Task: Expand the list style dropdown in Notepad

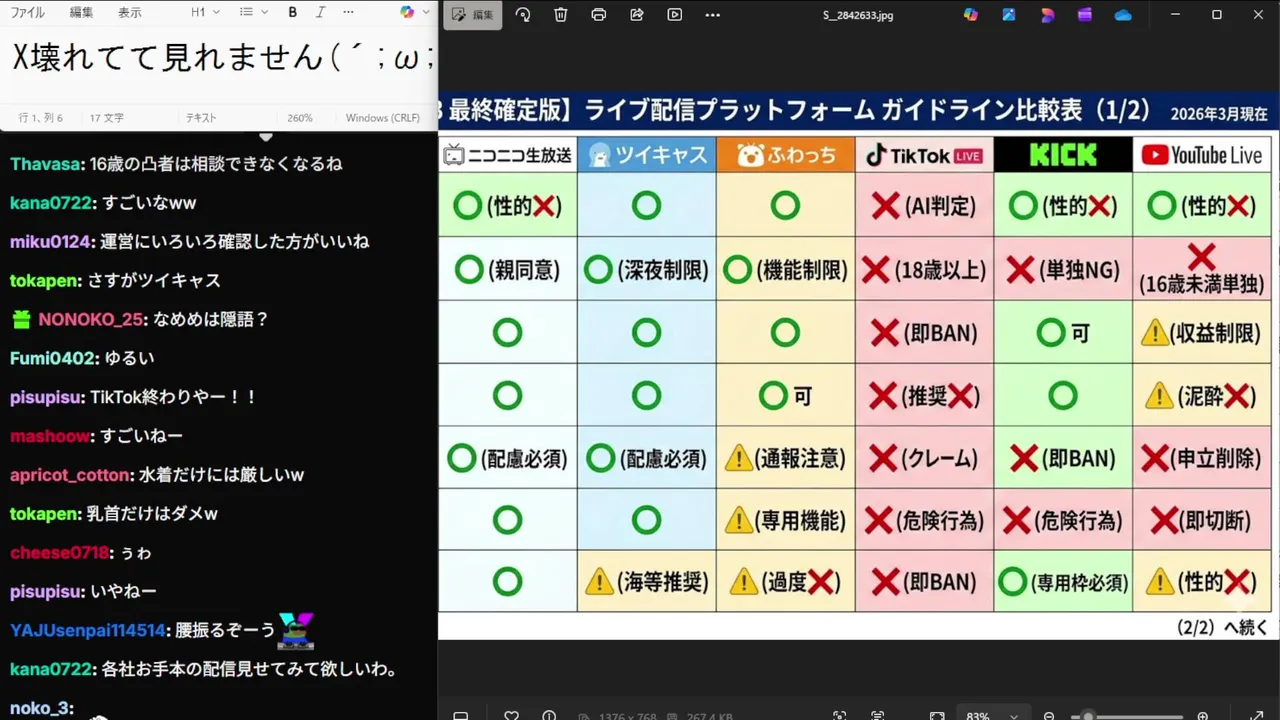Action: [x=254, y=13]
